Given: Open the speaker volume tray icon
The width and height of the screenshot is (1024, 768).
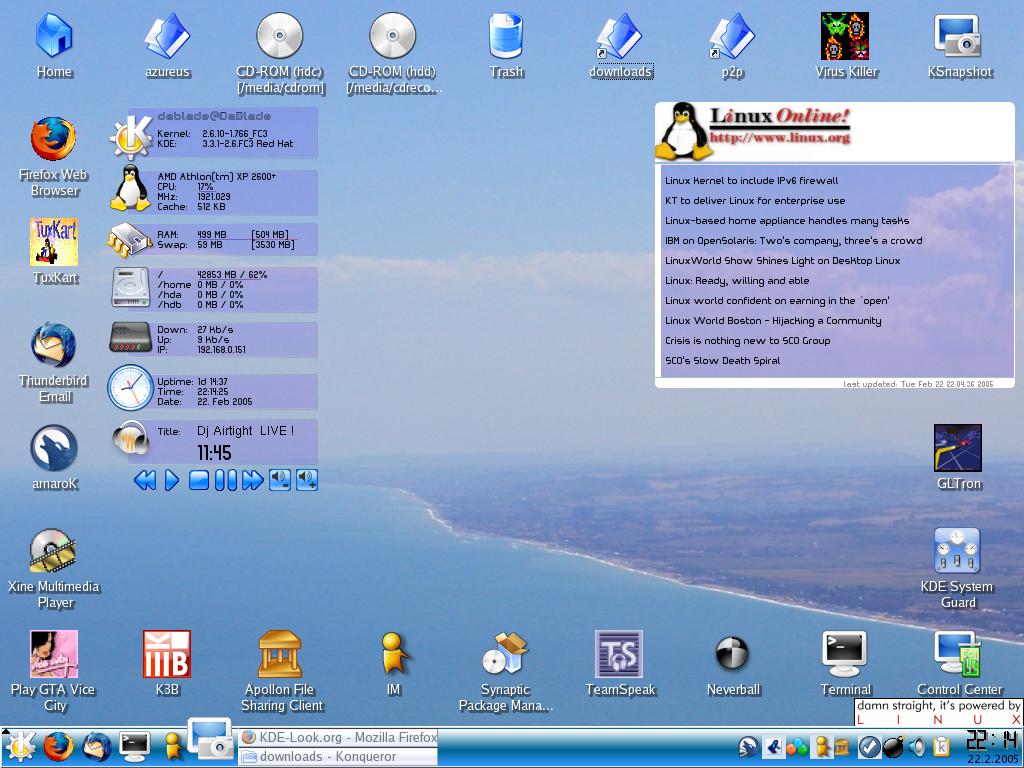Looking at the screenshot, I should 917,746.
